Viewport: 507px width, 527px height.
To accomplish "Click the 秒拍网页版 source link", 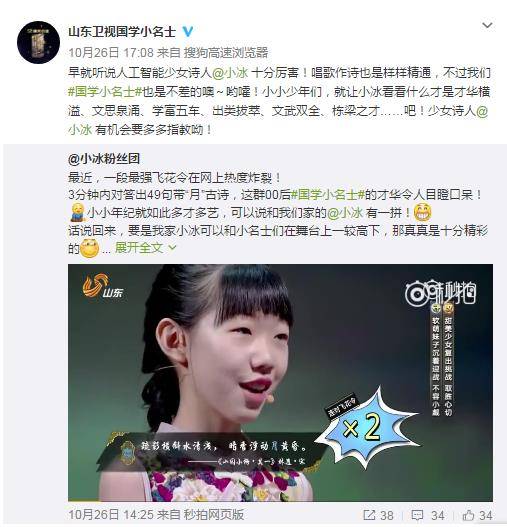I will coord(213,515).
